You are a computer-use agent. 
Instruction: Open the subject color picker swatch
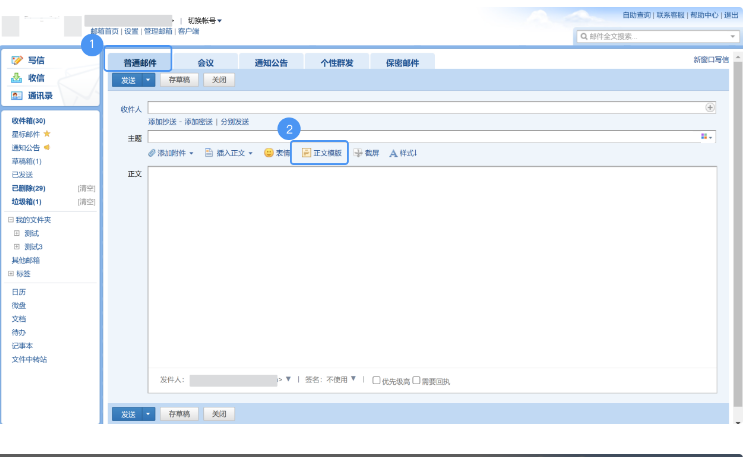pos(706,136)
